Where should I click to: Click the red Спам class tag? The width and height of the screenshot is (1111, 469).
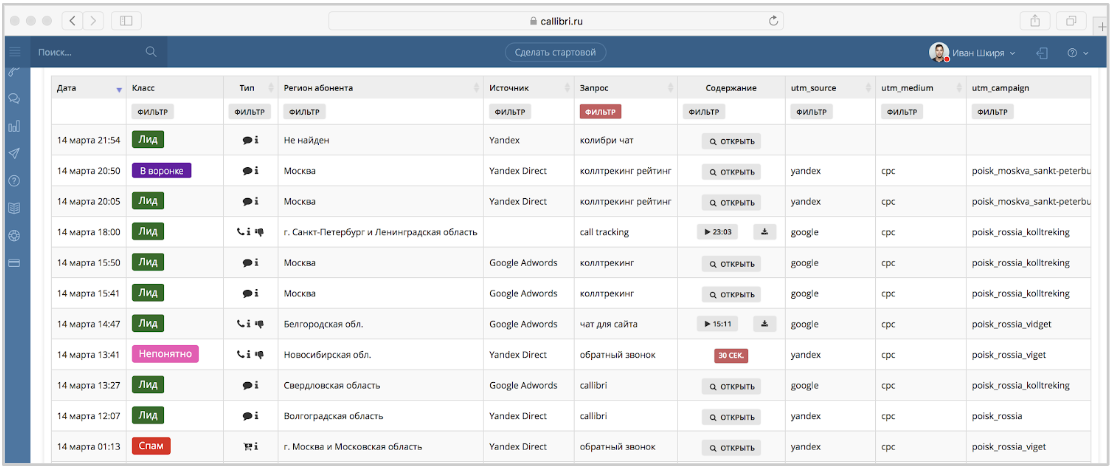[151, 446]
